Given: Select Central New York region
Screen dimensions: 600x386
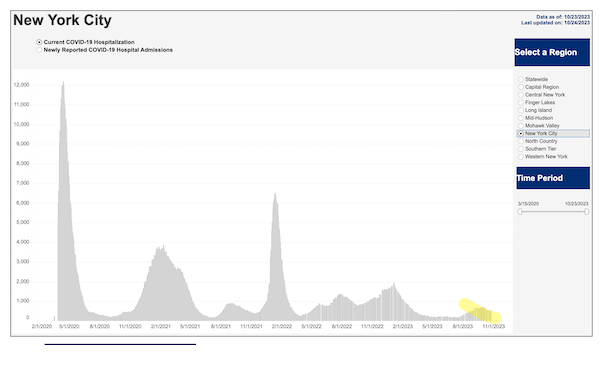Looking at the screenshot, I should click(521, 95).
